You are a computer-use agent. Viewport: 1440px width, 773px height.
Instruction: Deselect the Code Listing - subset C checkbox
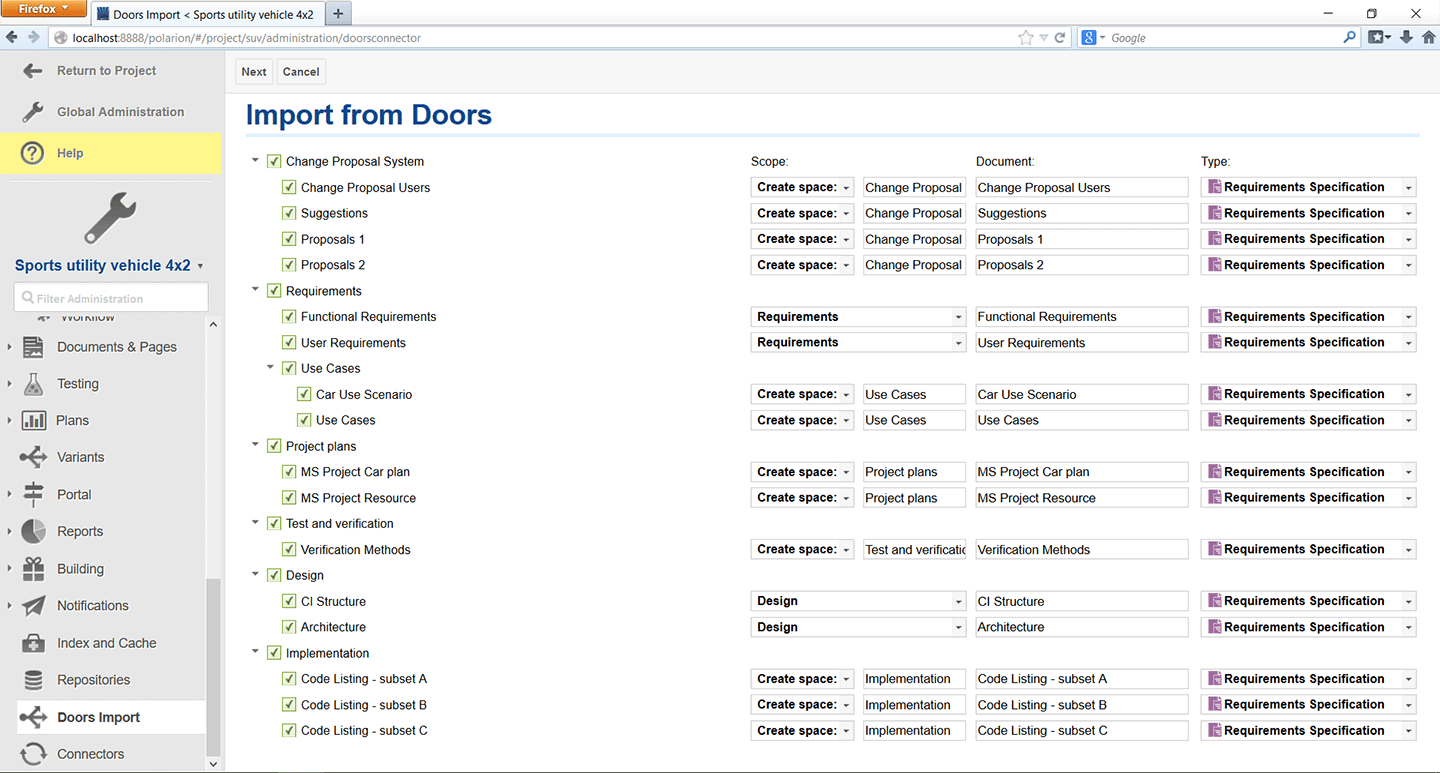pos(289,731)
